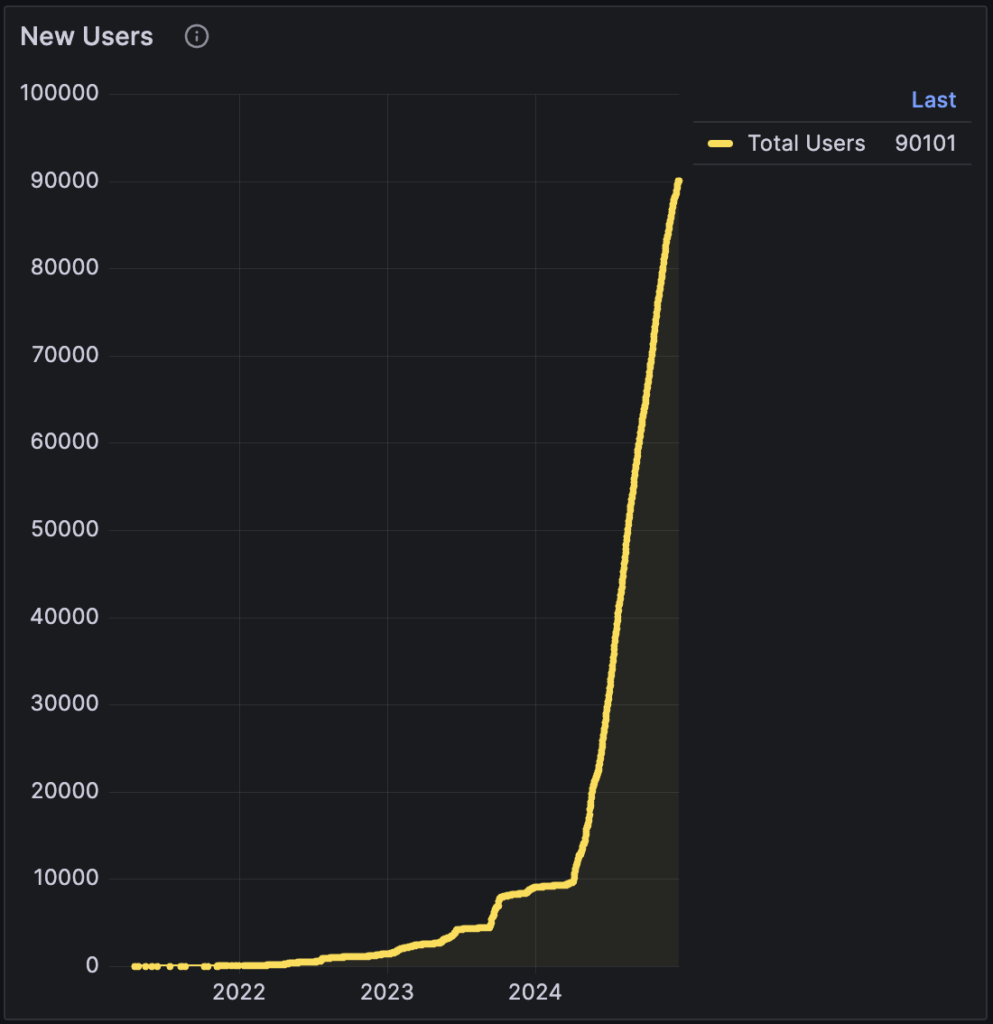Toggle the Total Users series in legend
Screen dimensions: 993x1024
click(806, 143)
